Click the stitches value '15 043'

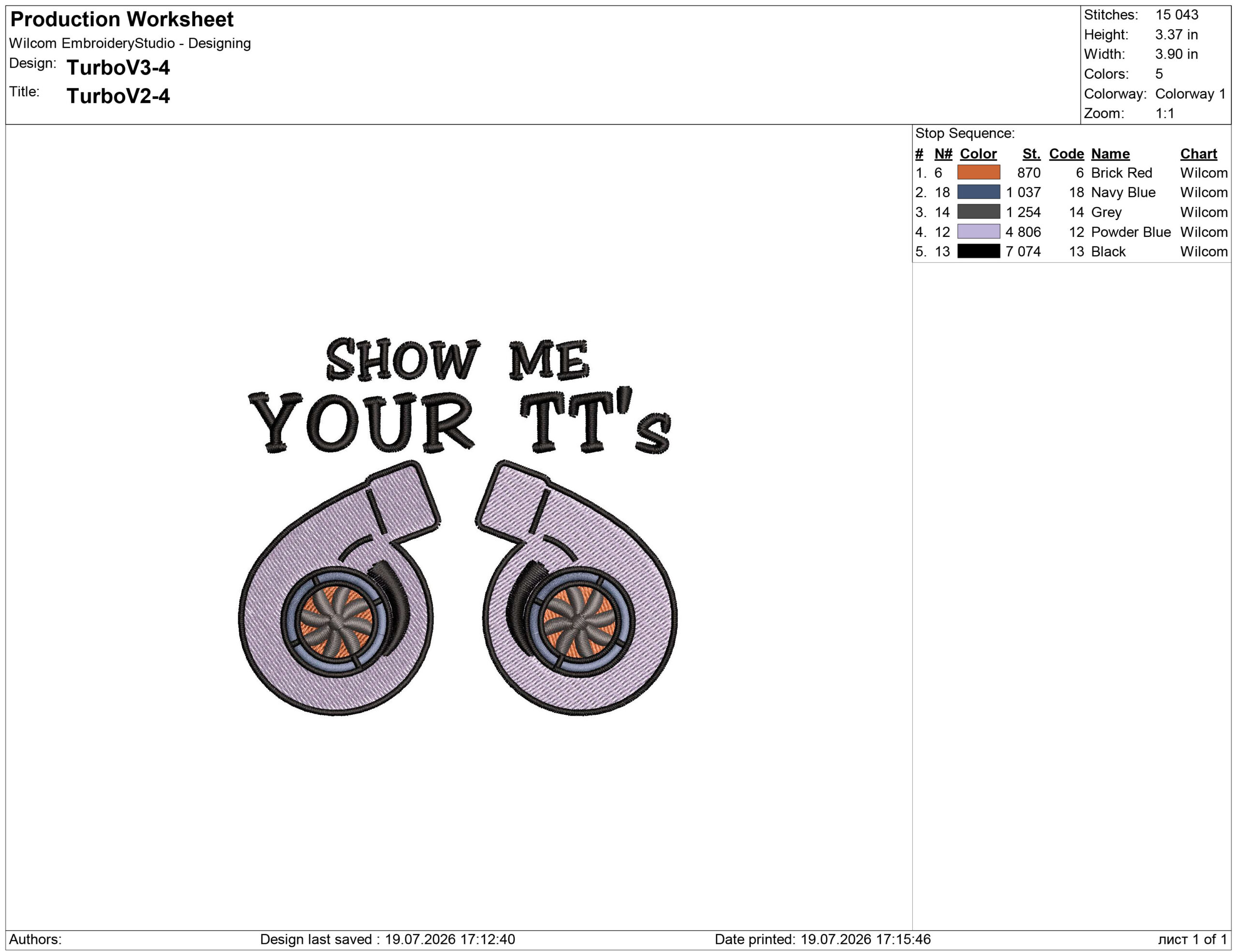tap(1177, 14)
